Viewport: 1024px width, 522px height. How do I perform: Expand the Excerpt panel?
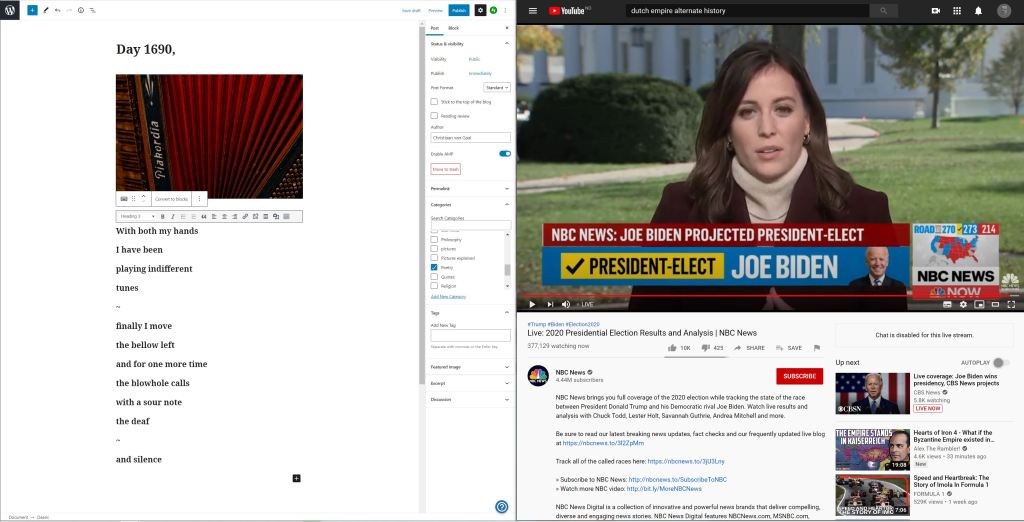[470, 383]
